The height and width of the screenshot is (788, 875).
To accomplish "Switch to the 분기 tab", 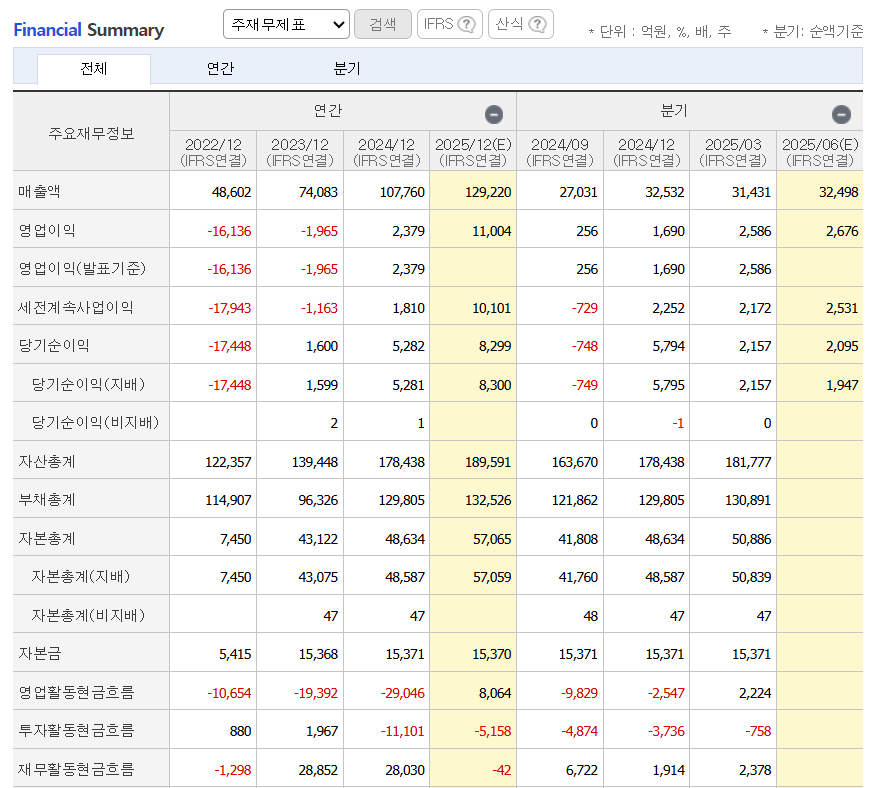I will click(347, 69).
